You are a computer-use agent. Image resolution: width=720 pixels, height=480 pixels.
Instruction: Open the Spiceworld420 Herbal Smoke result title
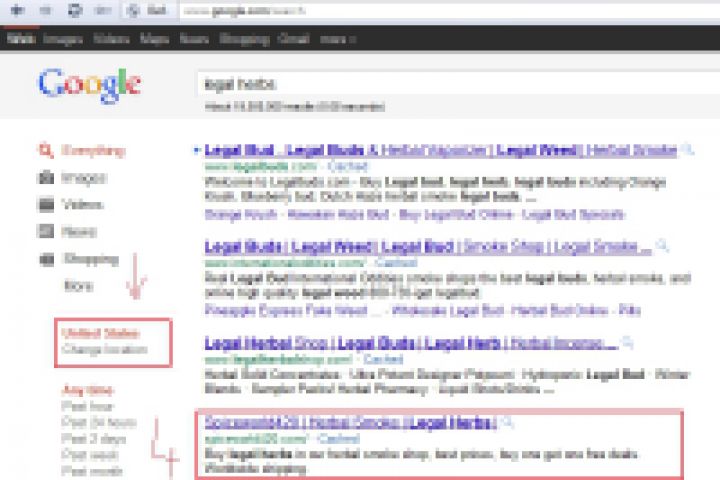tap(350, 422)
